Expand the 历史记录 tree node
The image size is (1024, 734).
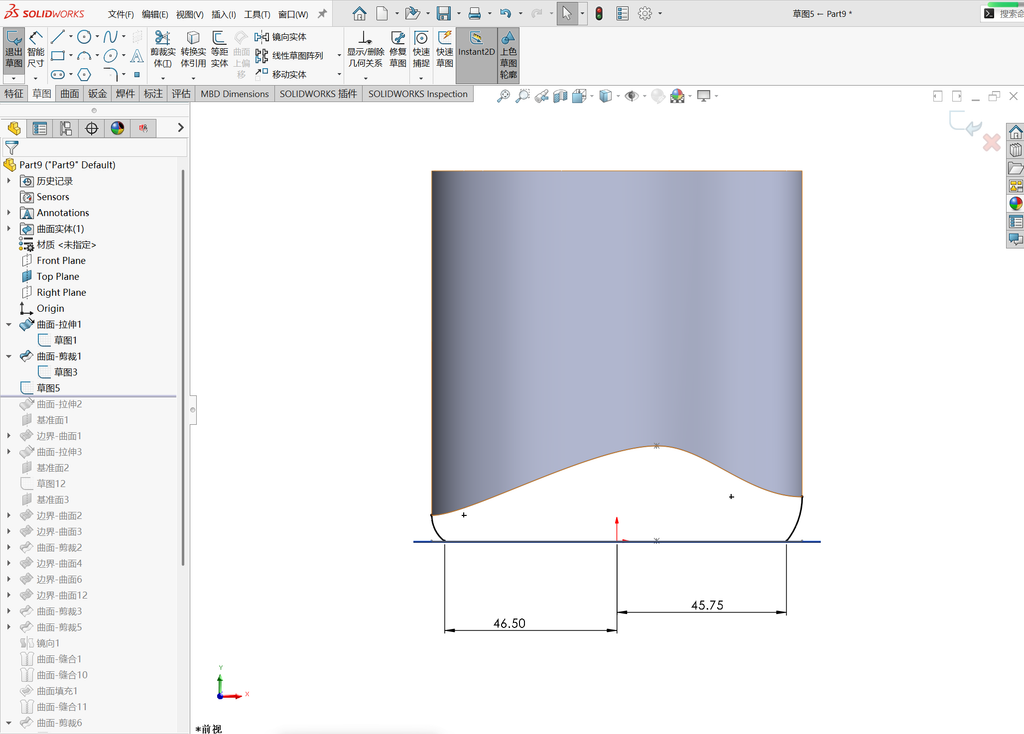tap(8, 181)
